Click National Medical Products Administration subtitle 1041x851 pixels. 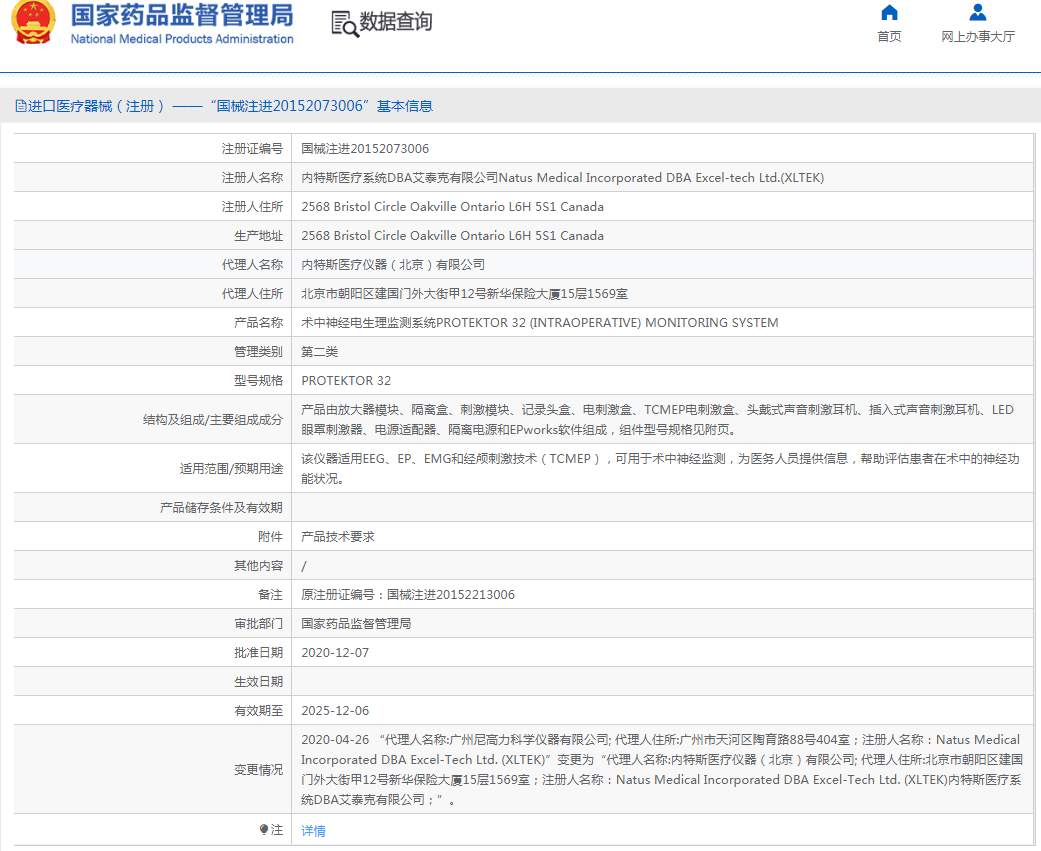coord(182,39)
